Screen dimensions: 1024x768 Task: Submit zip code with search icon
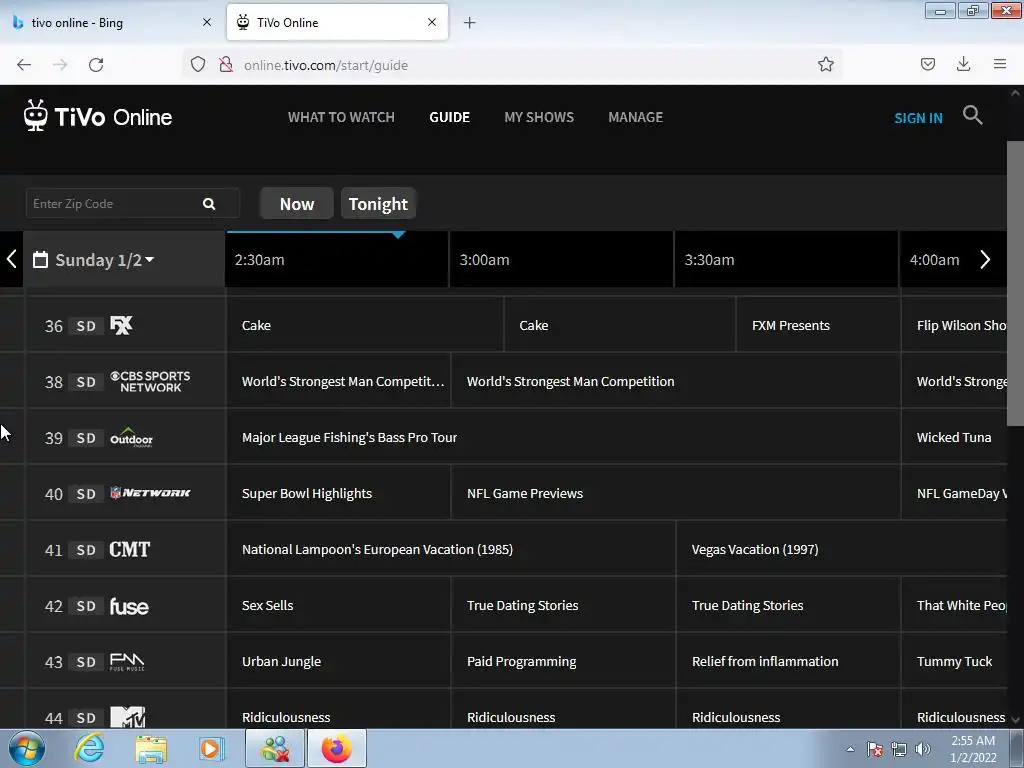click(209, 204)
